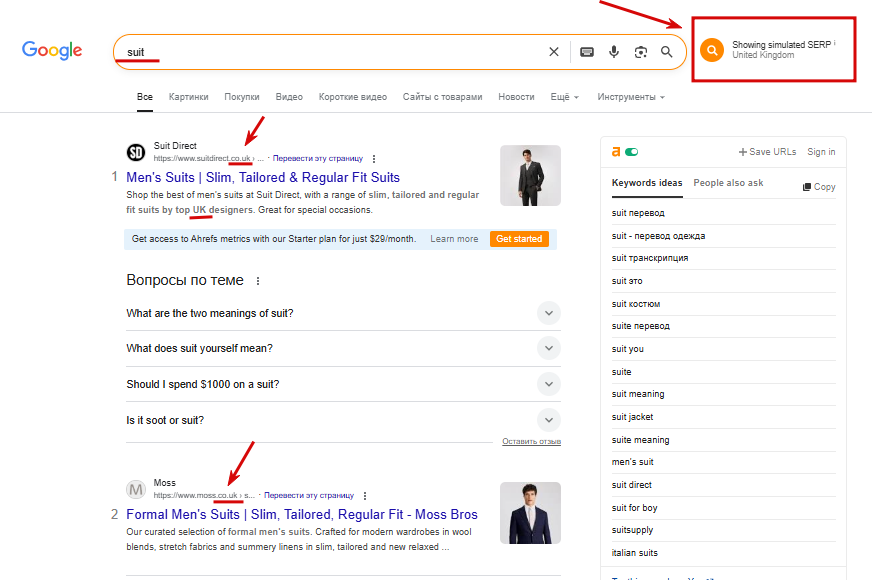Click the Google logo
This screenshot has height=580, width=872.
pyautogui.click(x=52, y=51)
